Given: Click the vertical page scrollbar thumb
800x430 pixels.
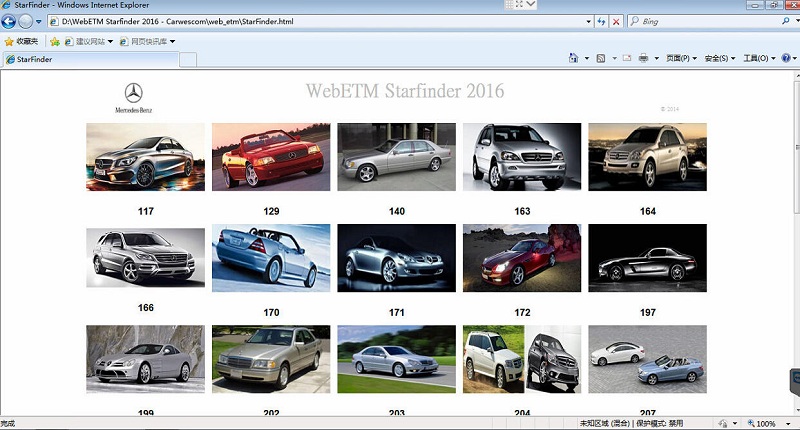Looking at the screenshot, I should point(797,147).
